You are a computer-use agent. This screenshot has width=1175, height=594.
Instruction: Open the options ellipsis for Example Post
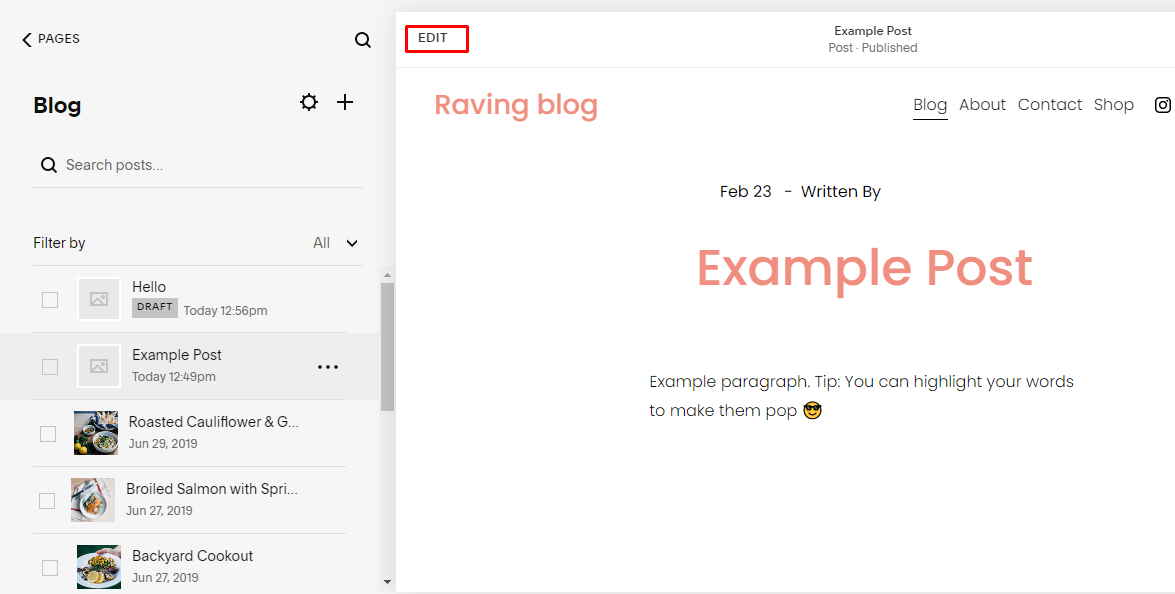(328, 367)
